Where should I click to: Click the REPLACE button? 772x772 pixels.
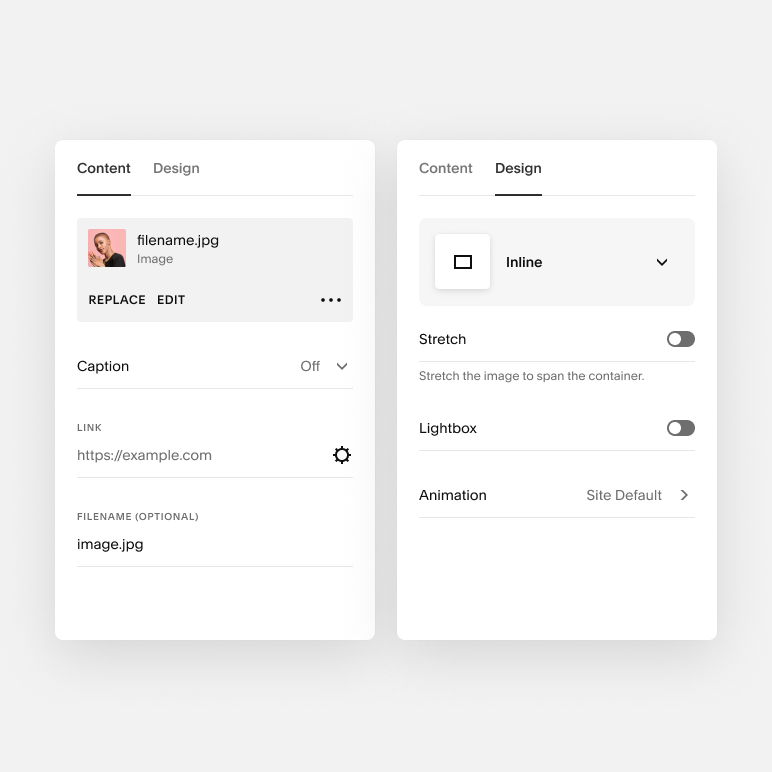tap(117, 300)
